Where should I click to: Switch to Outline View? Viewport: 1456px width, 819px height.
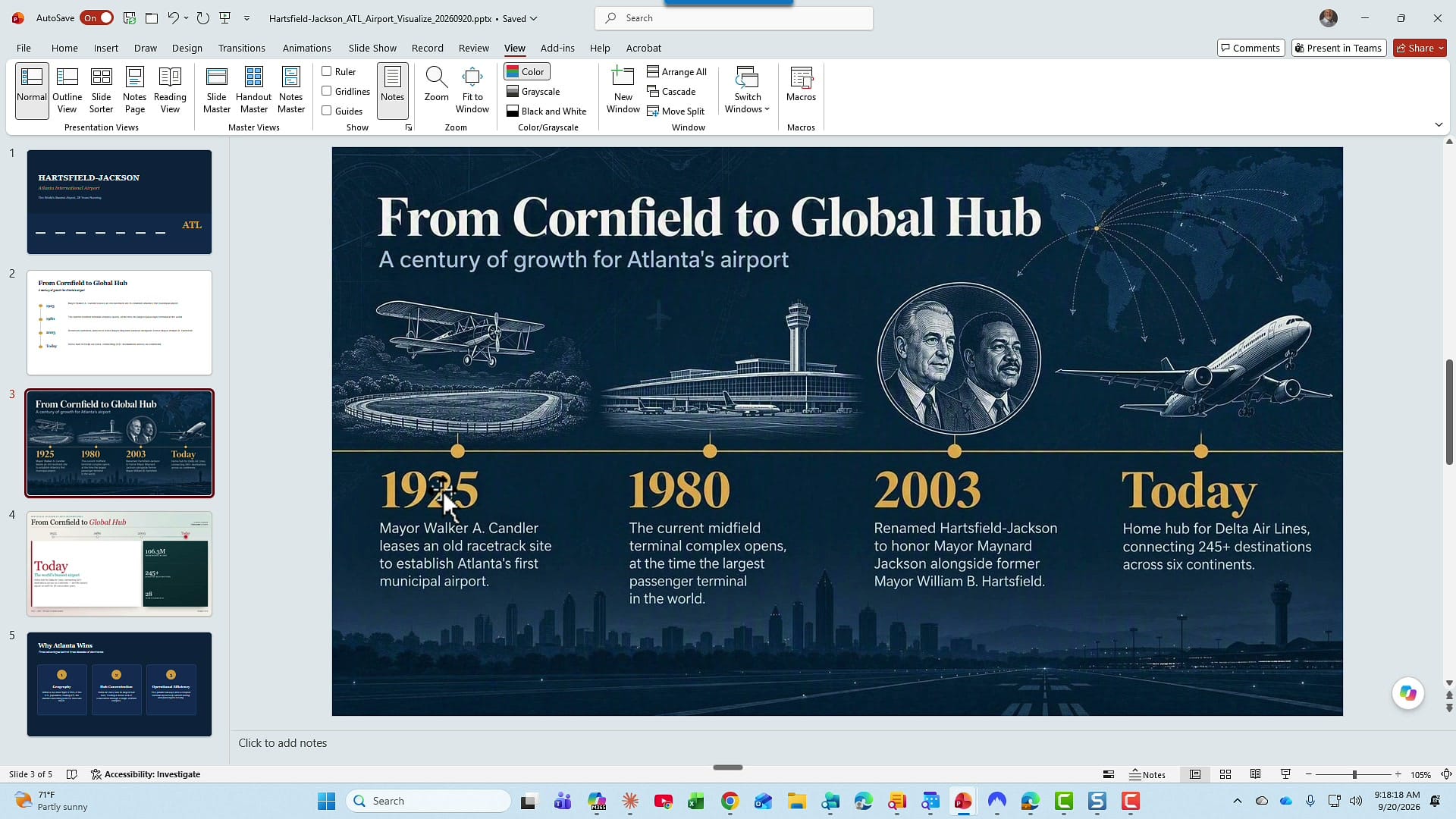[67, 90]
